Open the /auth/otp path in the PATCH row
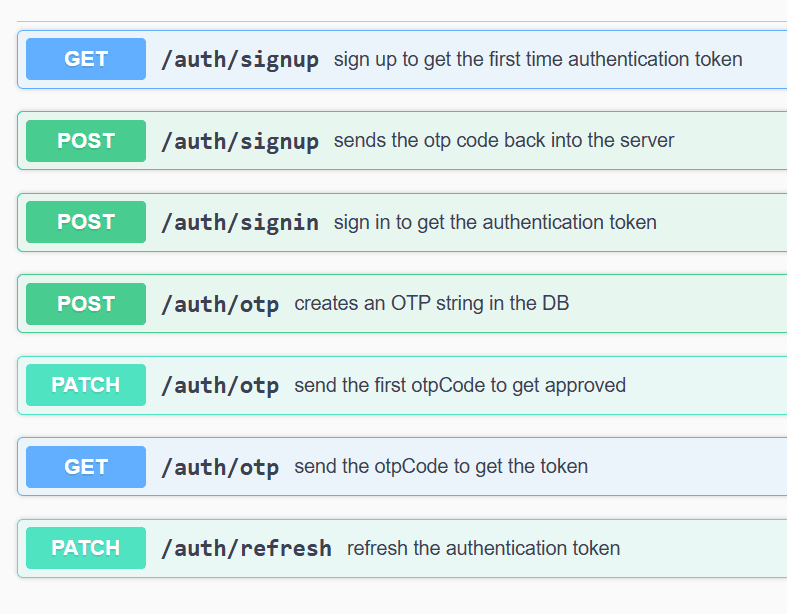The width and height of the screenshot is (787, 614). tap(220, 385)
